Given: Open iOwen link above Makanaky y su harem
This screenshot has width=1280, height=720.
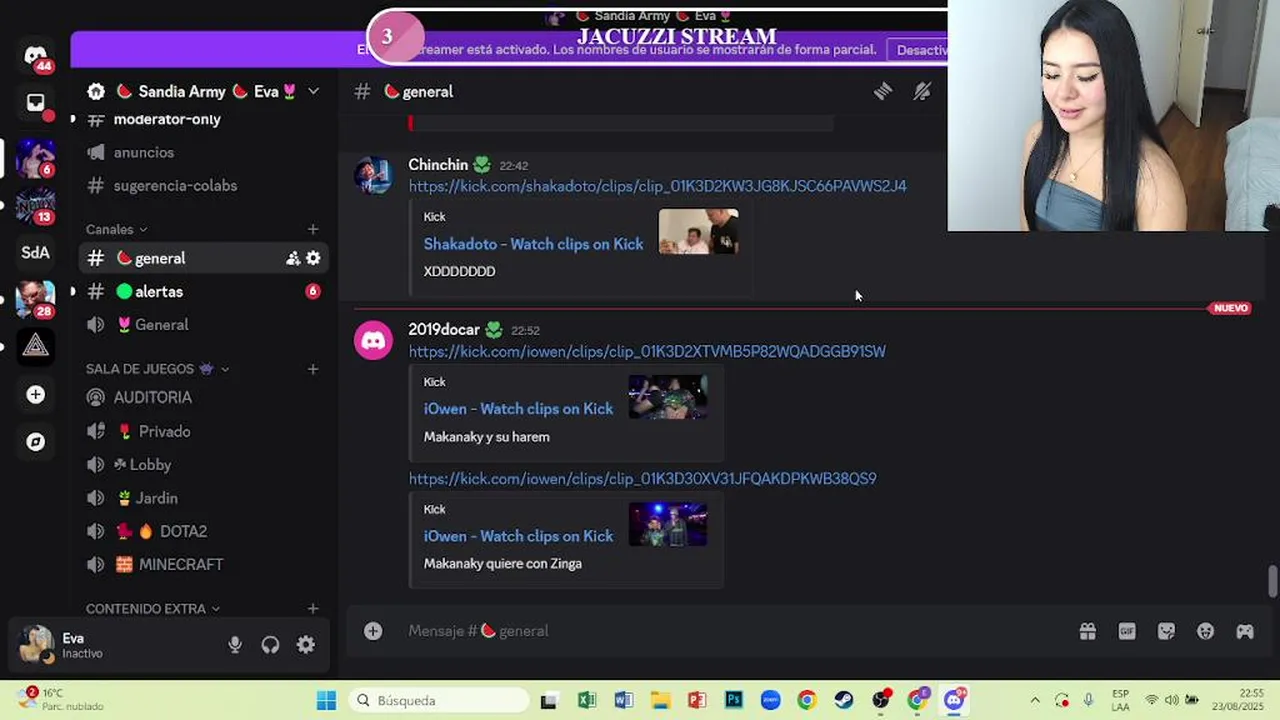Looking at the screenshot, I should pyautogui.click(x=518, y=408).
